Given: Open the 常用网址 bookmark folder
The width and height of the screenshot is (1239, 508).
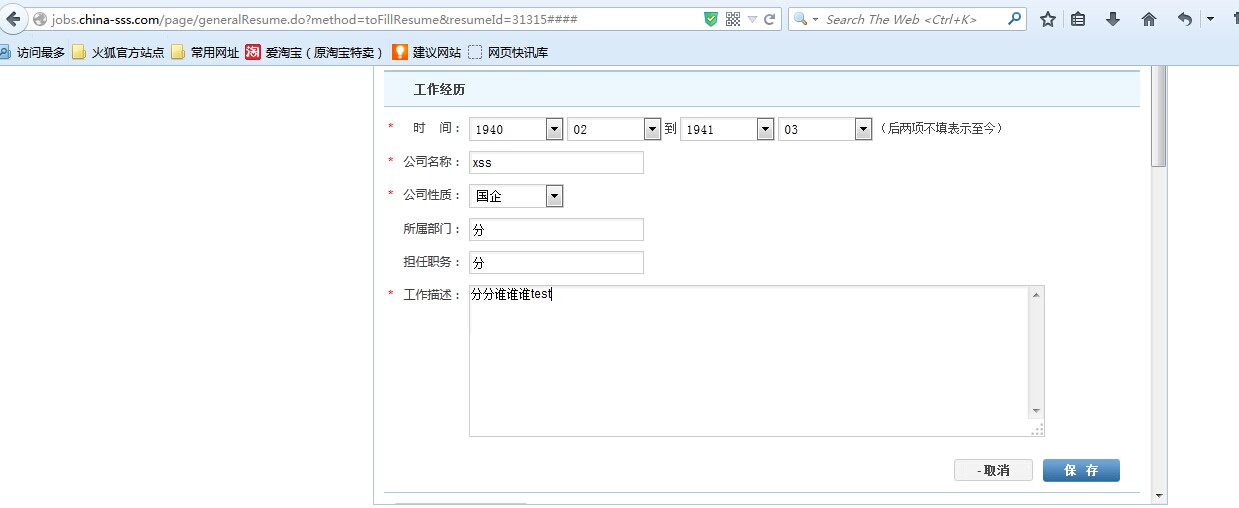Looking at the screenshot, I should (205, 52).
